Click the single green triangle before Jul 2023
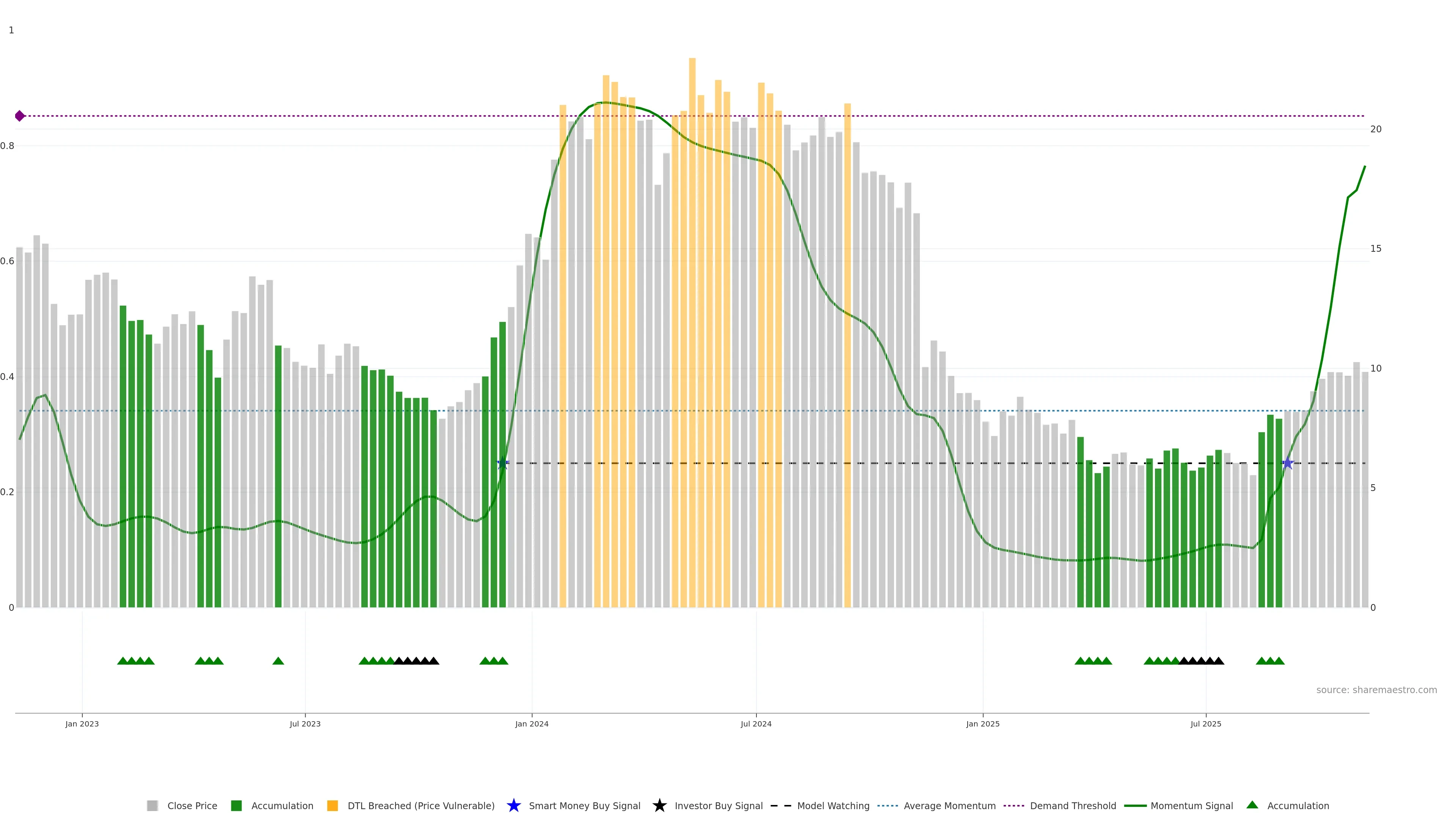This screenshot has height=819, width=1456. click(278, 661)
